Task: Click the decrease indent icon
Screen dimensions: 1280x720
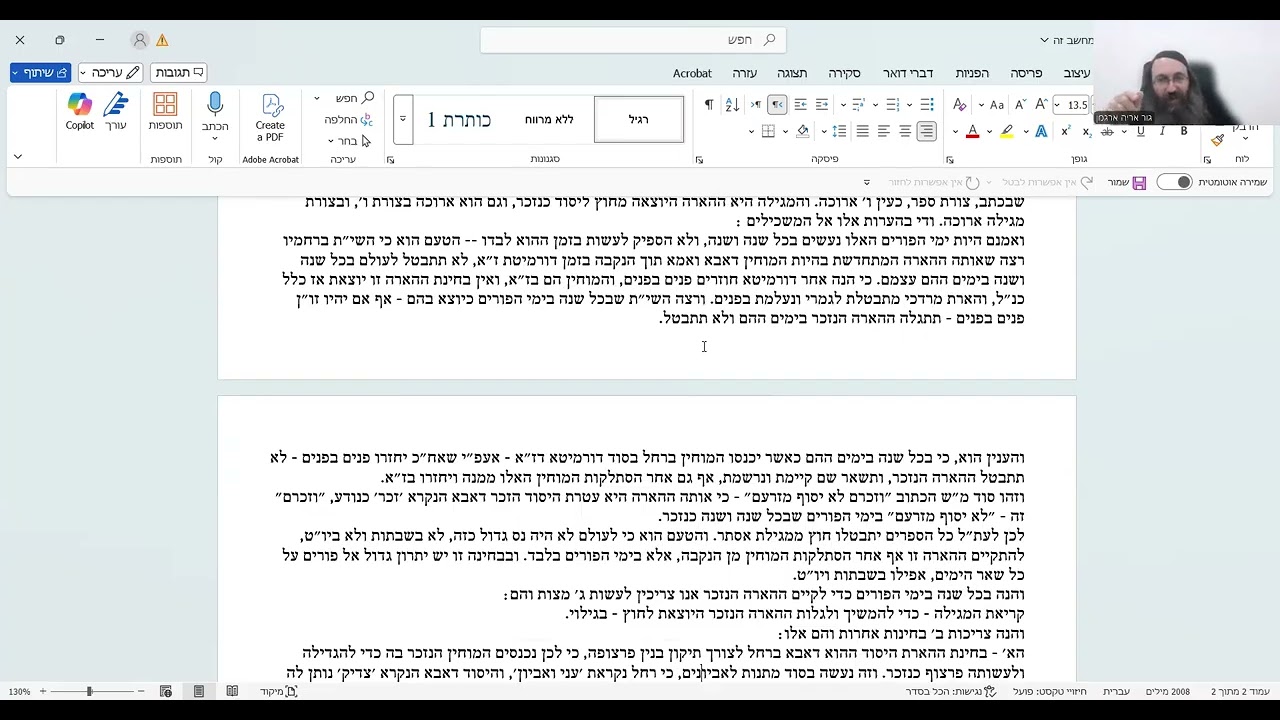Action: [822, 105]
